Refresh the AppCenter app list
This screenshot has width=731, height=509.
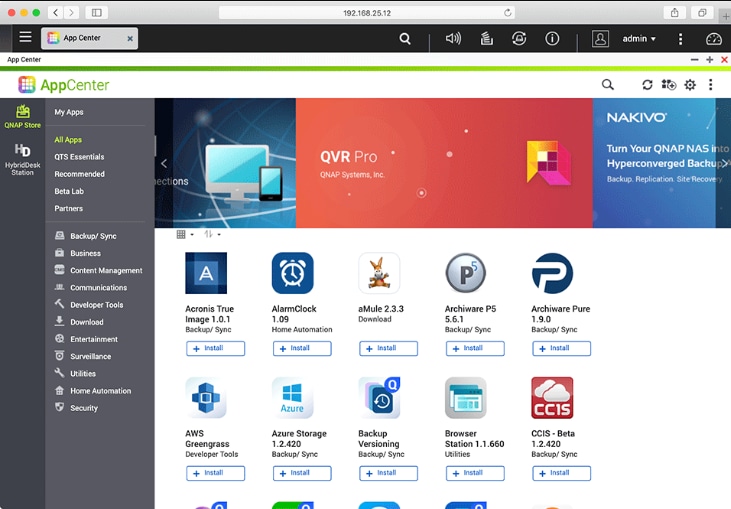[x=647, y=84]
